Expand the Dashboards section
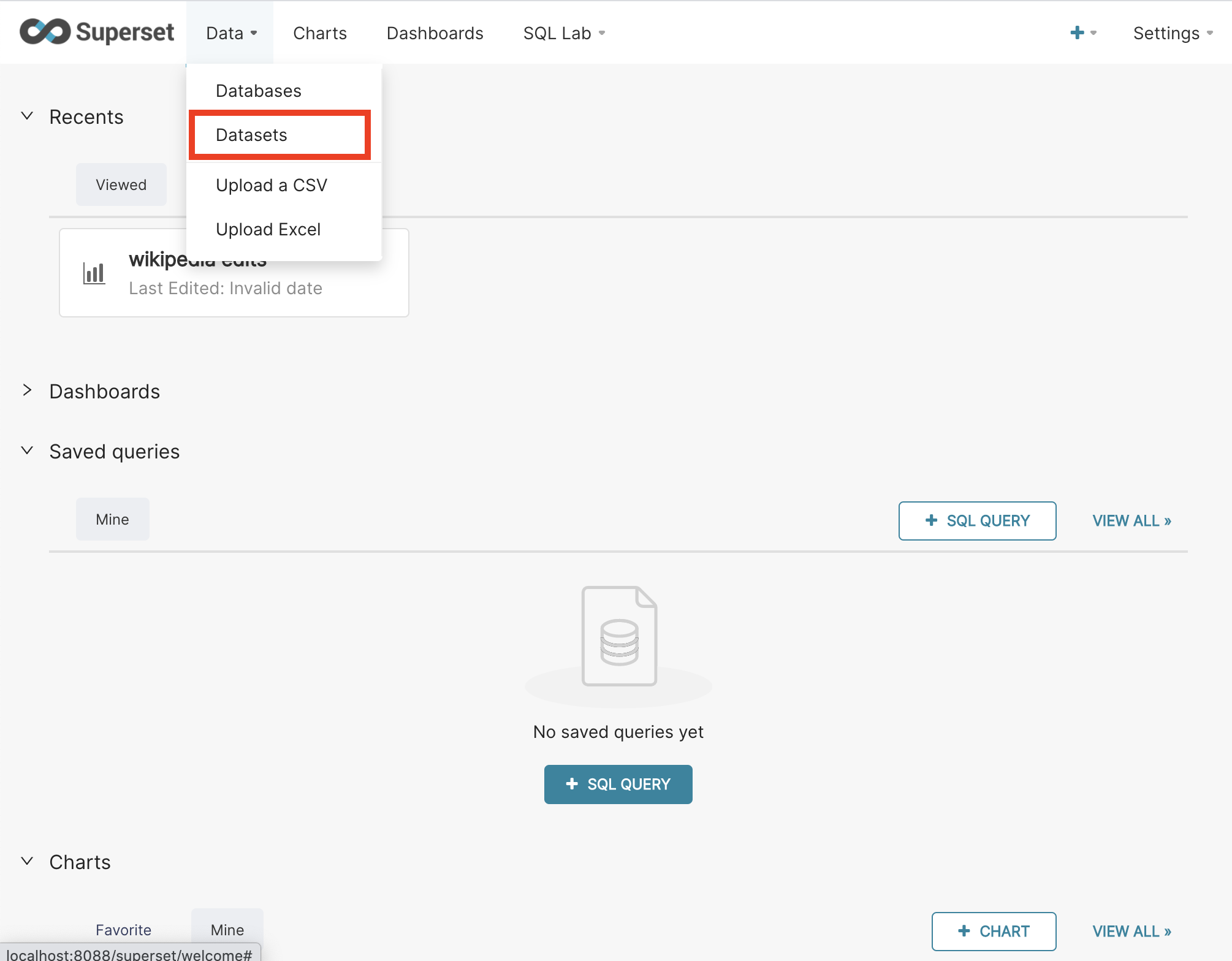The height and width of the screenshot is (961, 1232). (27, 390)
